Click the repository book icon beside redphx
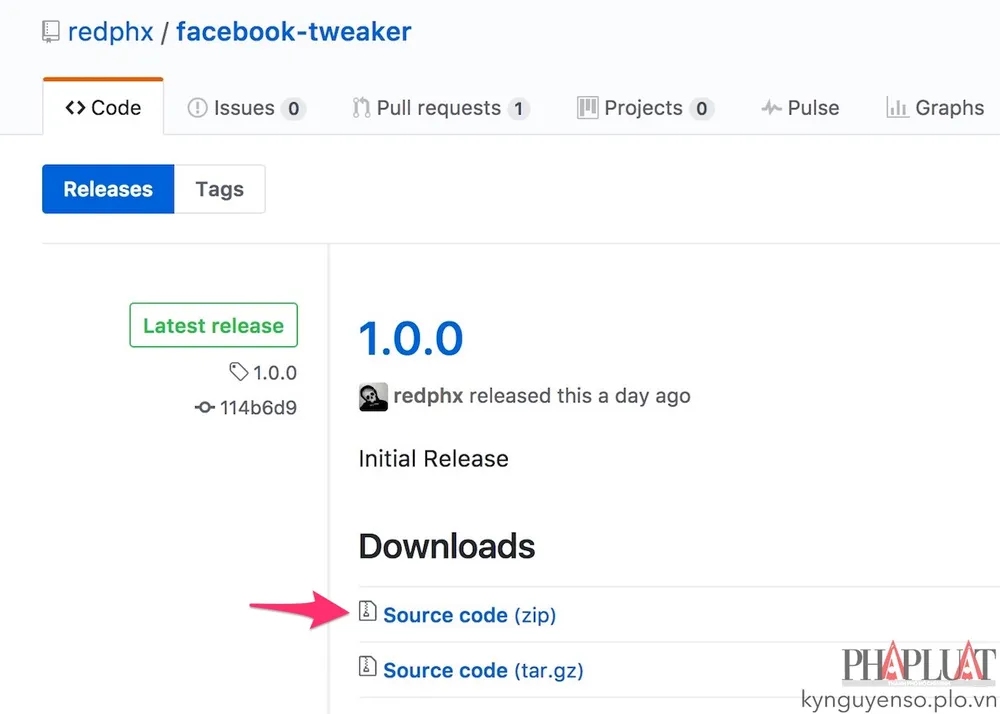The height and width of the screenshot is (714, 1000). [x=50, y=30]
